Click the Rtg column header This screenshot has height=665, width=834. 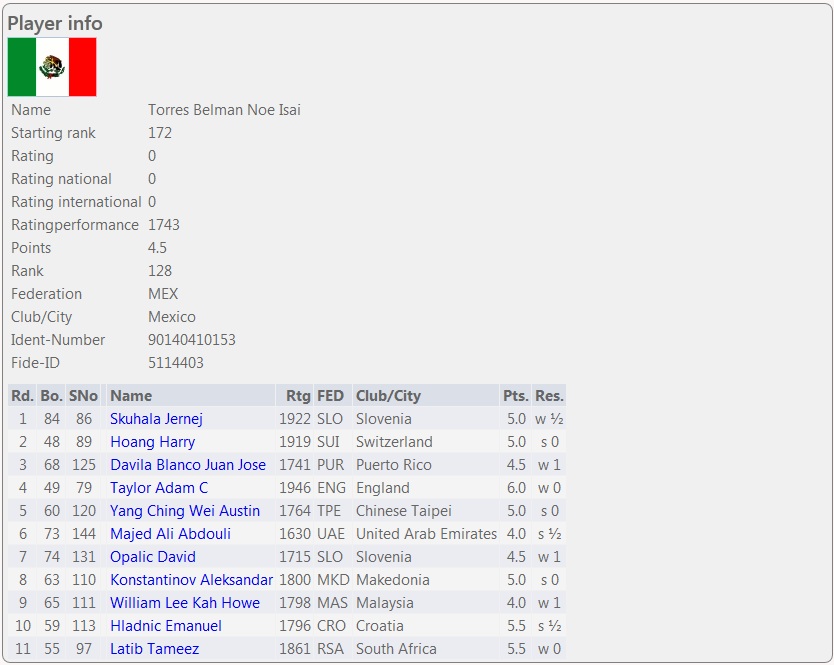point(298,396)
